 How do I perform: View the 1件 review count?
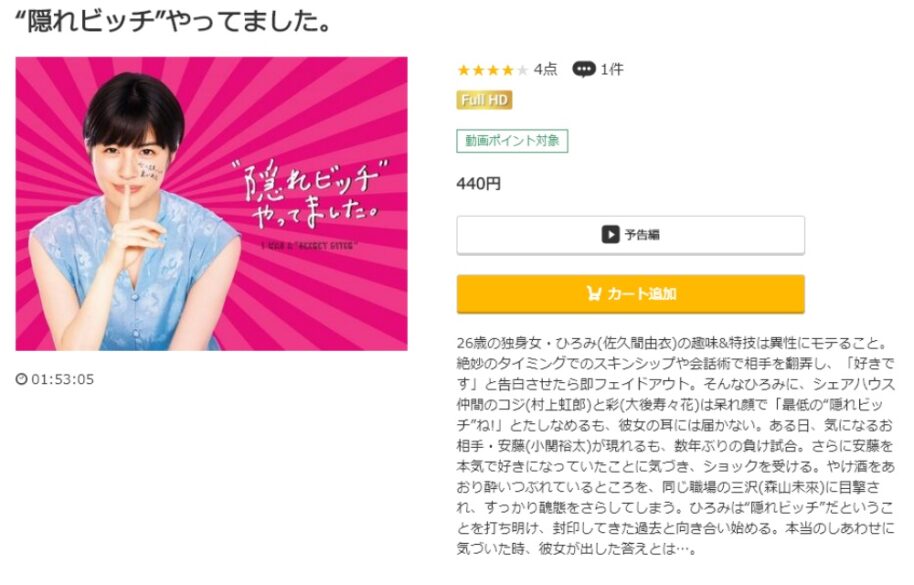[612, 69]
